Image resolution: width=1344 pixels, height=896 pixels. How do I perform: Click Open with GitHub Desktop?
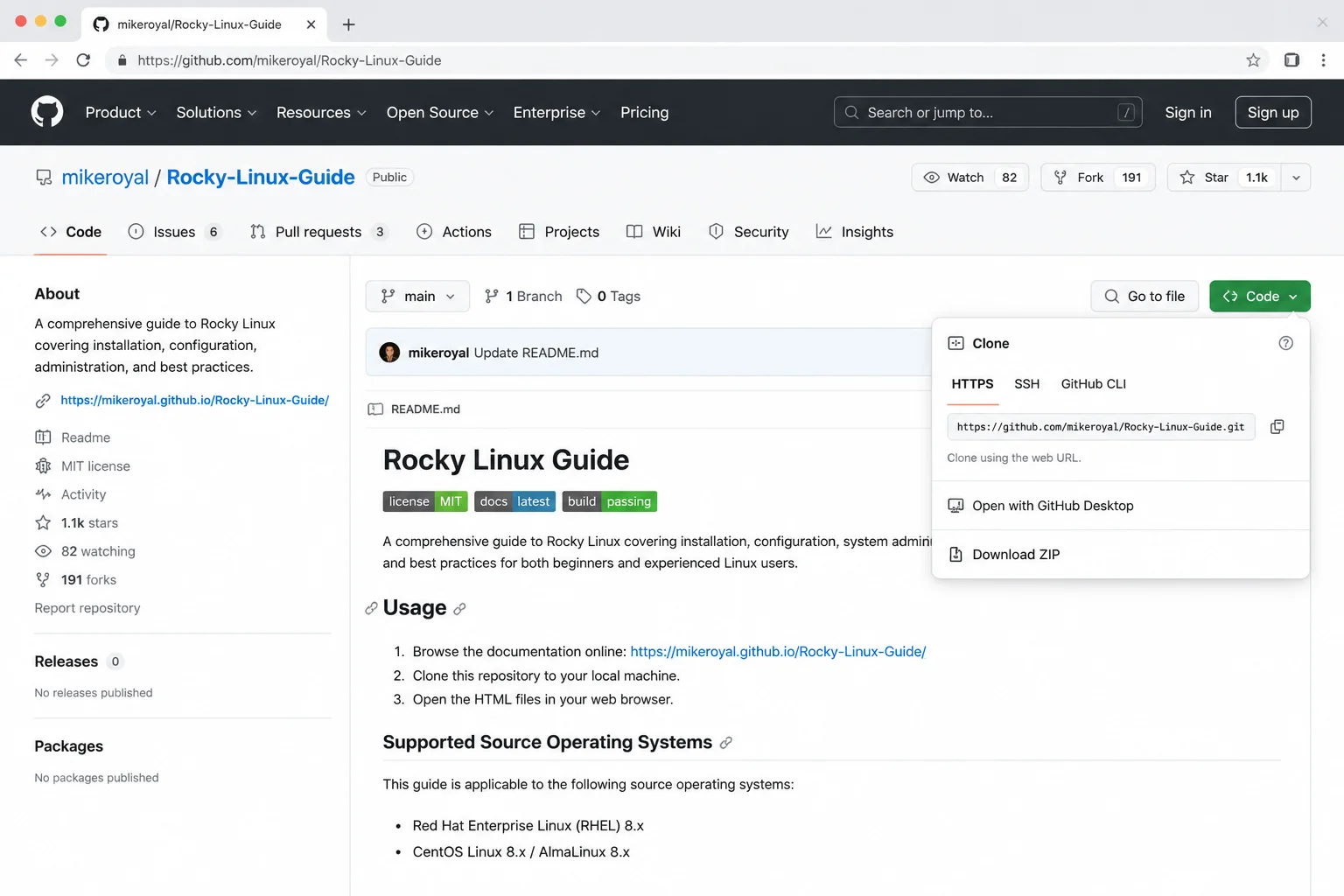point(1121,506)
